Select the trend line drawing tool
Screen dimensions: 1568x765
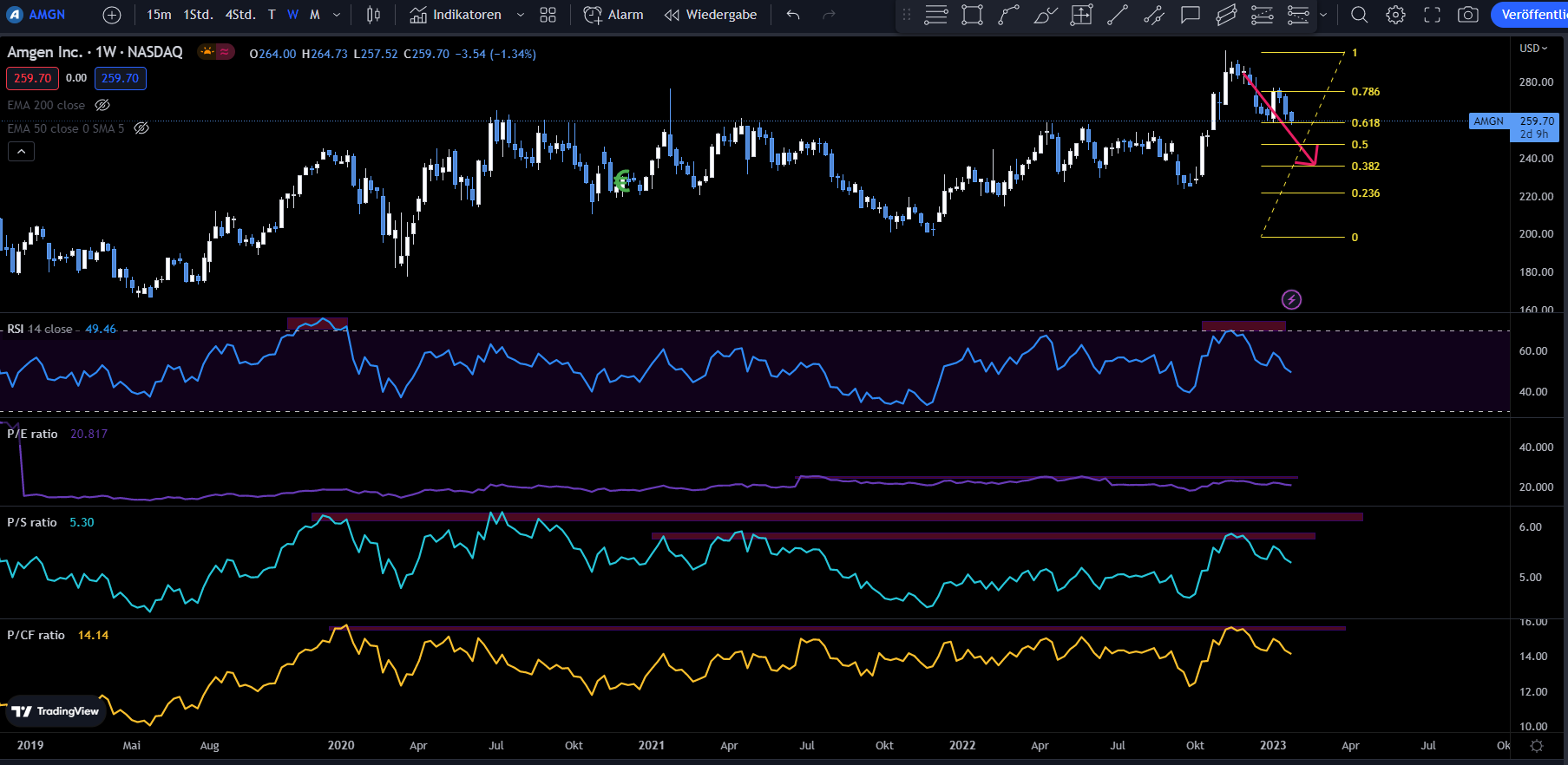pos(1118,15)
